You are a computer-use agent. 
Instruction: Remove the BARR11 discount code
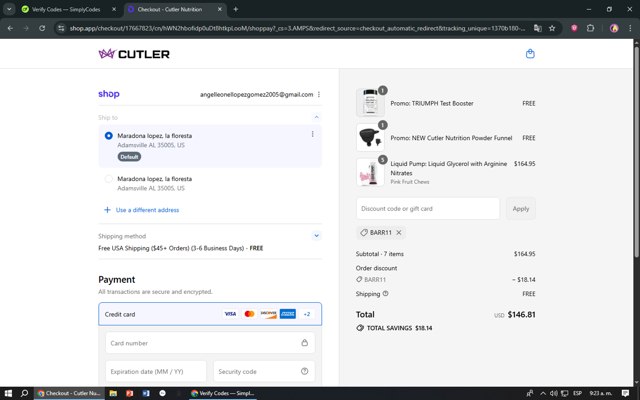(399, 232)
